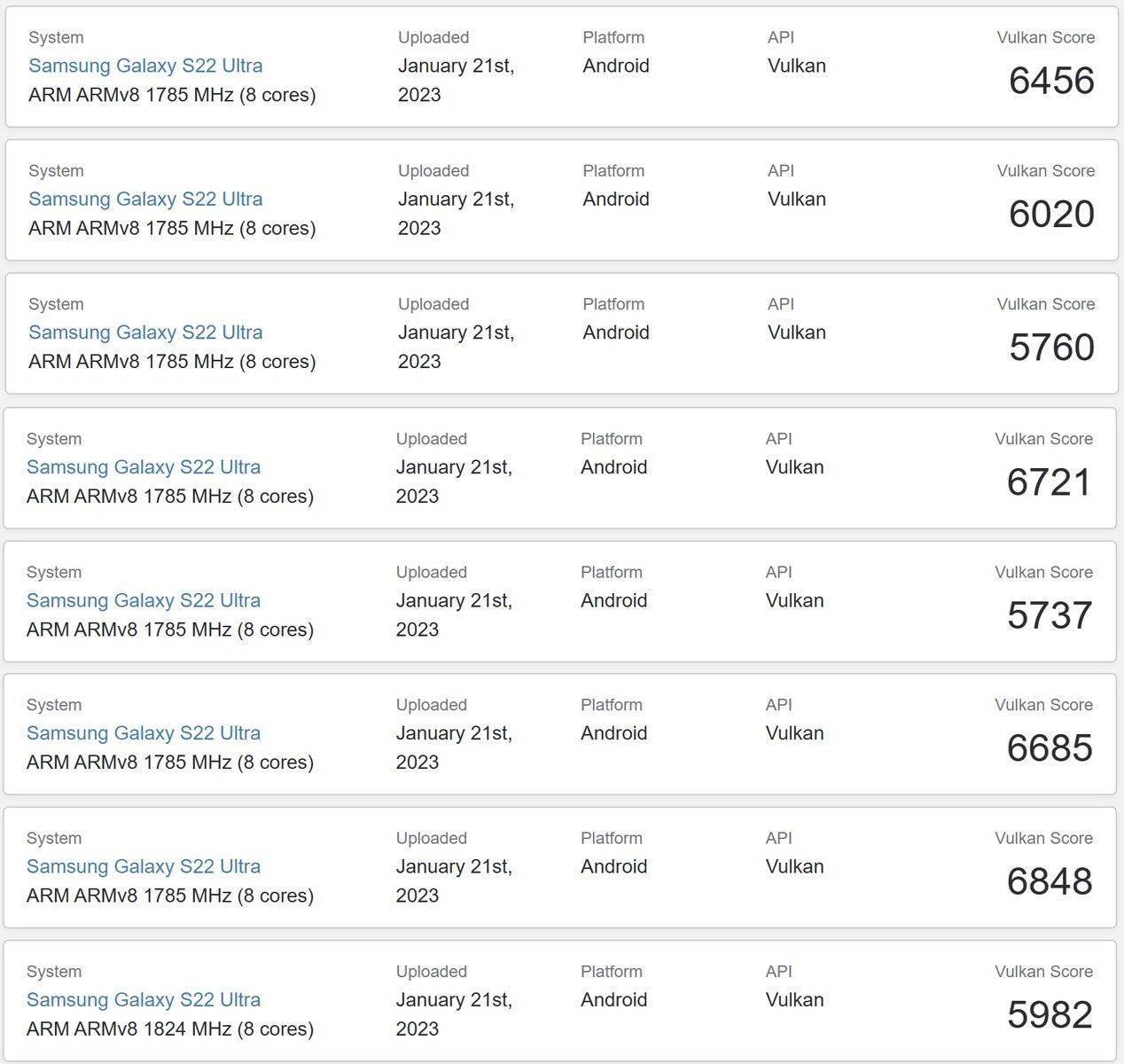Click the Android platform text in the first result
This screenshot has height=1064, width=1124.
[x=616, y=66]
